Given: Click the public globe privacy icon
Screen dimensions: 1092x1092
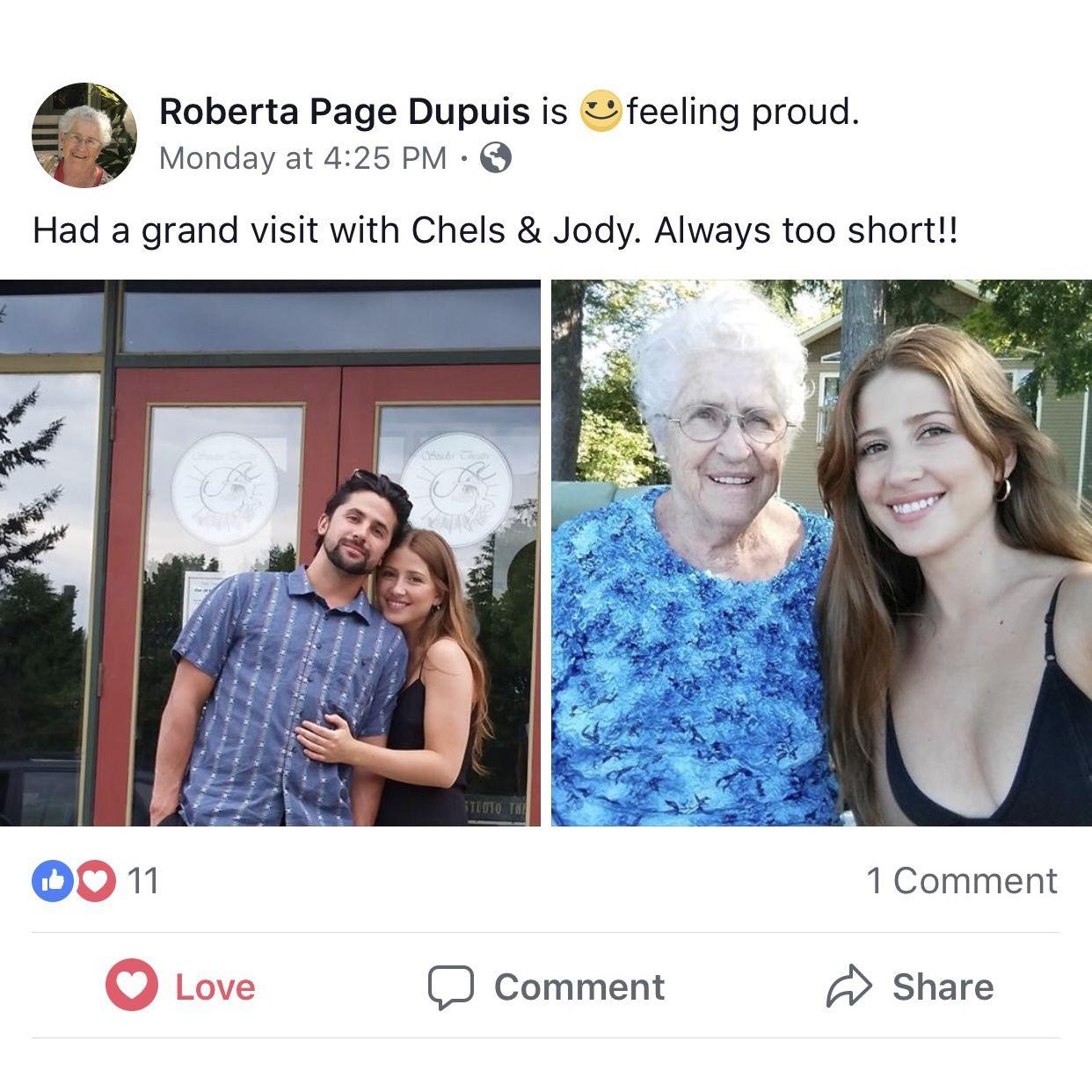Looking at the screenshot, I should (497, 158).
